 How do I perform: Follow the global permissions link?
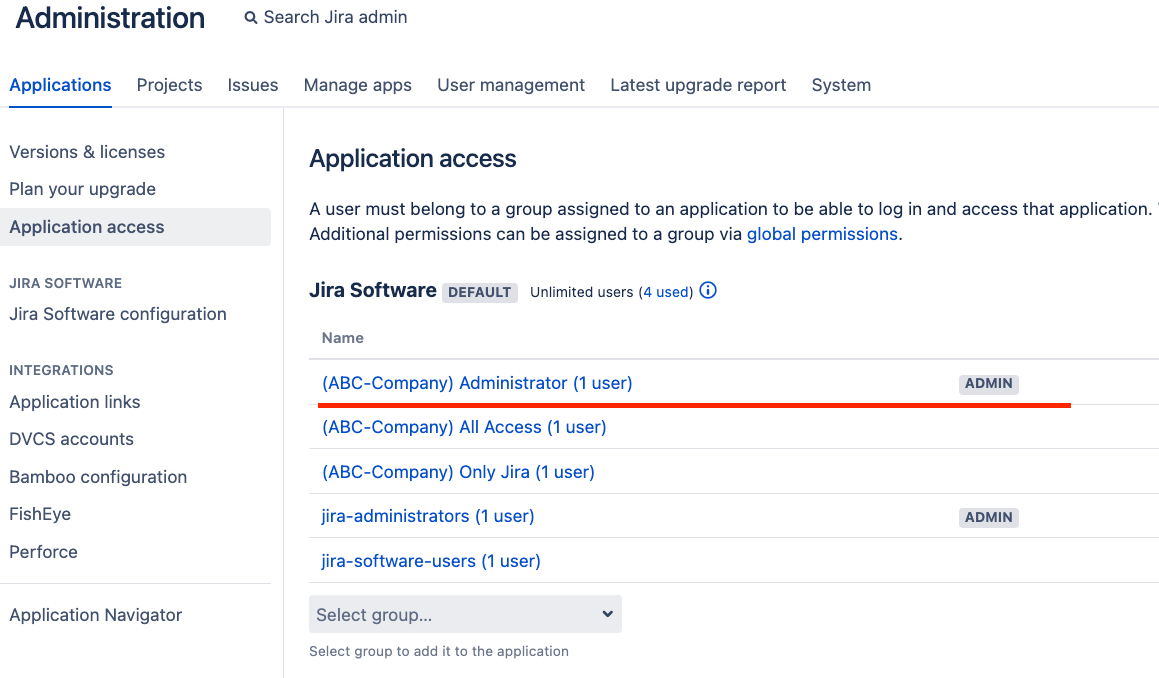pos(822,234)
